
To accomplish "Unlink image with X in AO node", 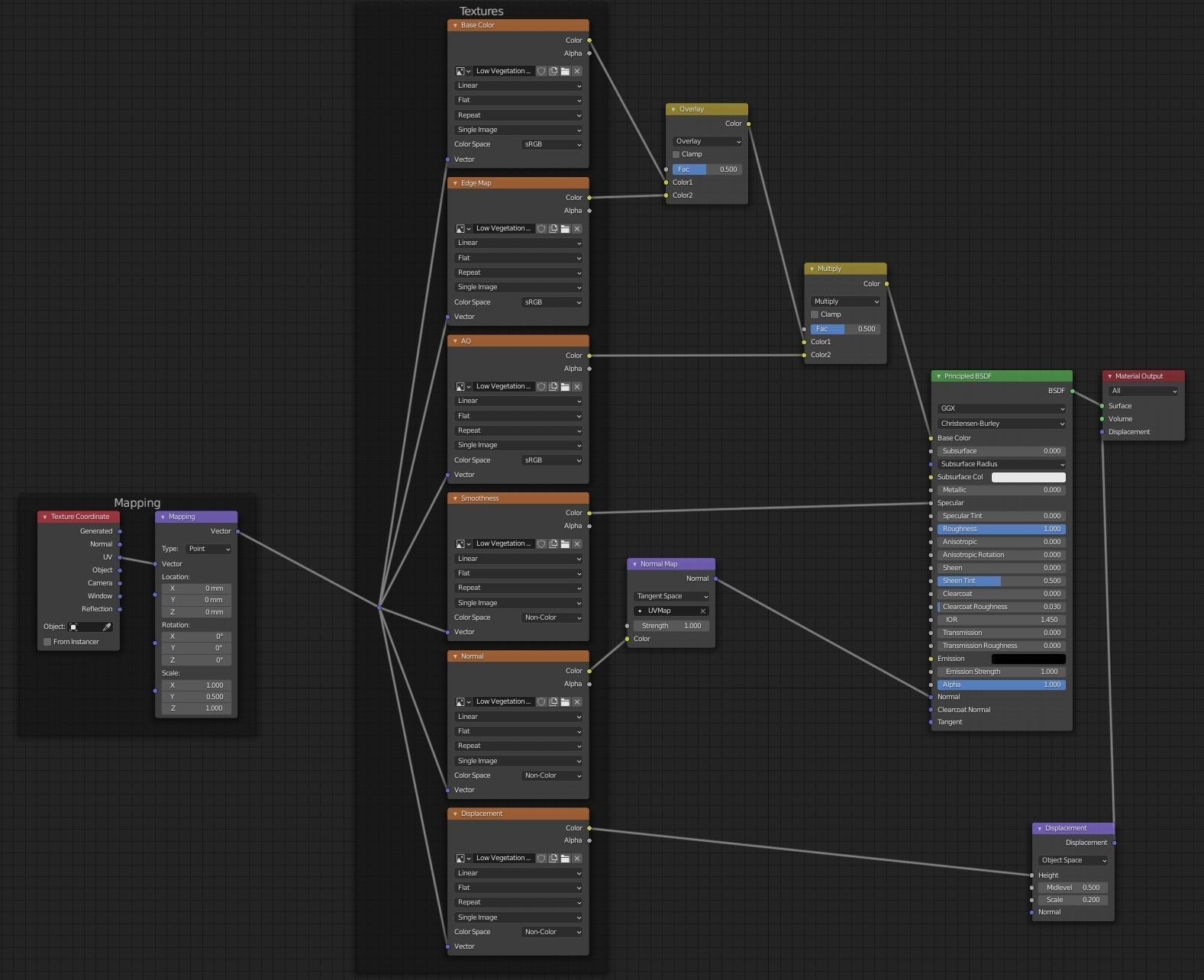I will [577, 386].
